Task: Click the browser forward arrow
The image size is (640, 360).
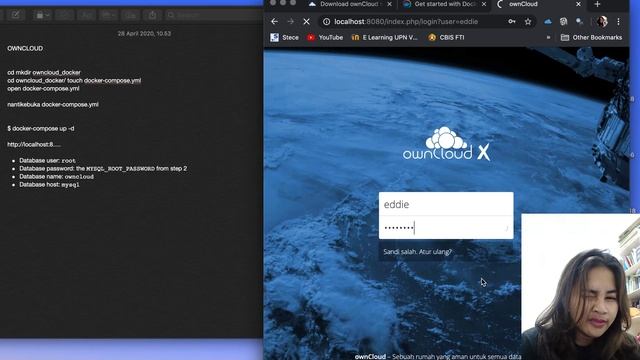Action: [x=290, y=22]
